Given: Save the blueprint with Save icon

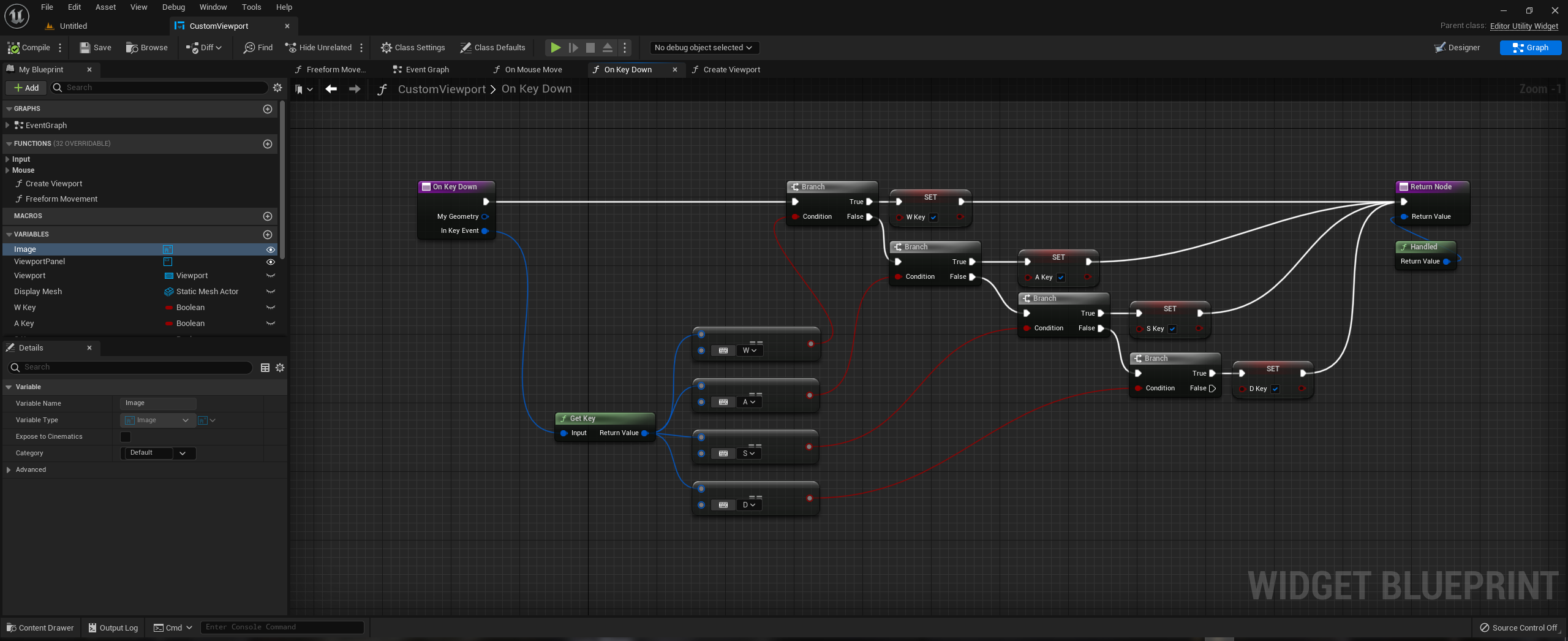Looking at the screenshot, I should pos(85,48).
